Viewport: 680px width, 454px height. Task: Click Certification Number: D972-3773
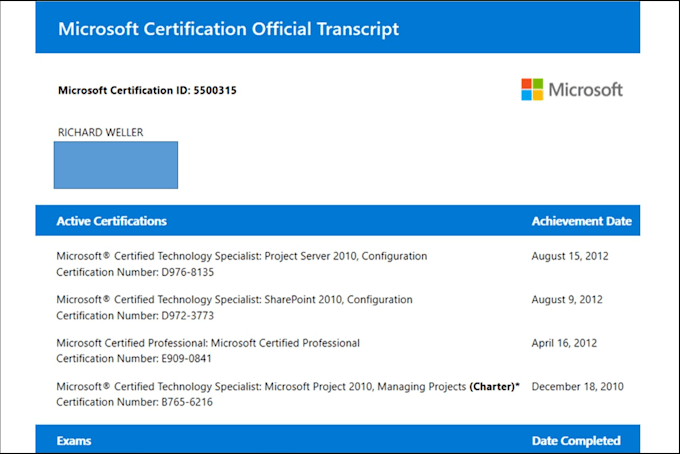(135, 316)
